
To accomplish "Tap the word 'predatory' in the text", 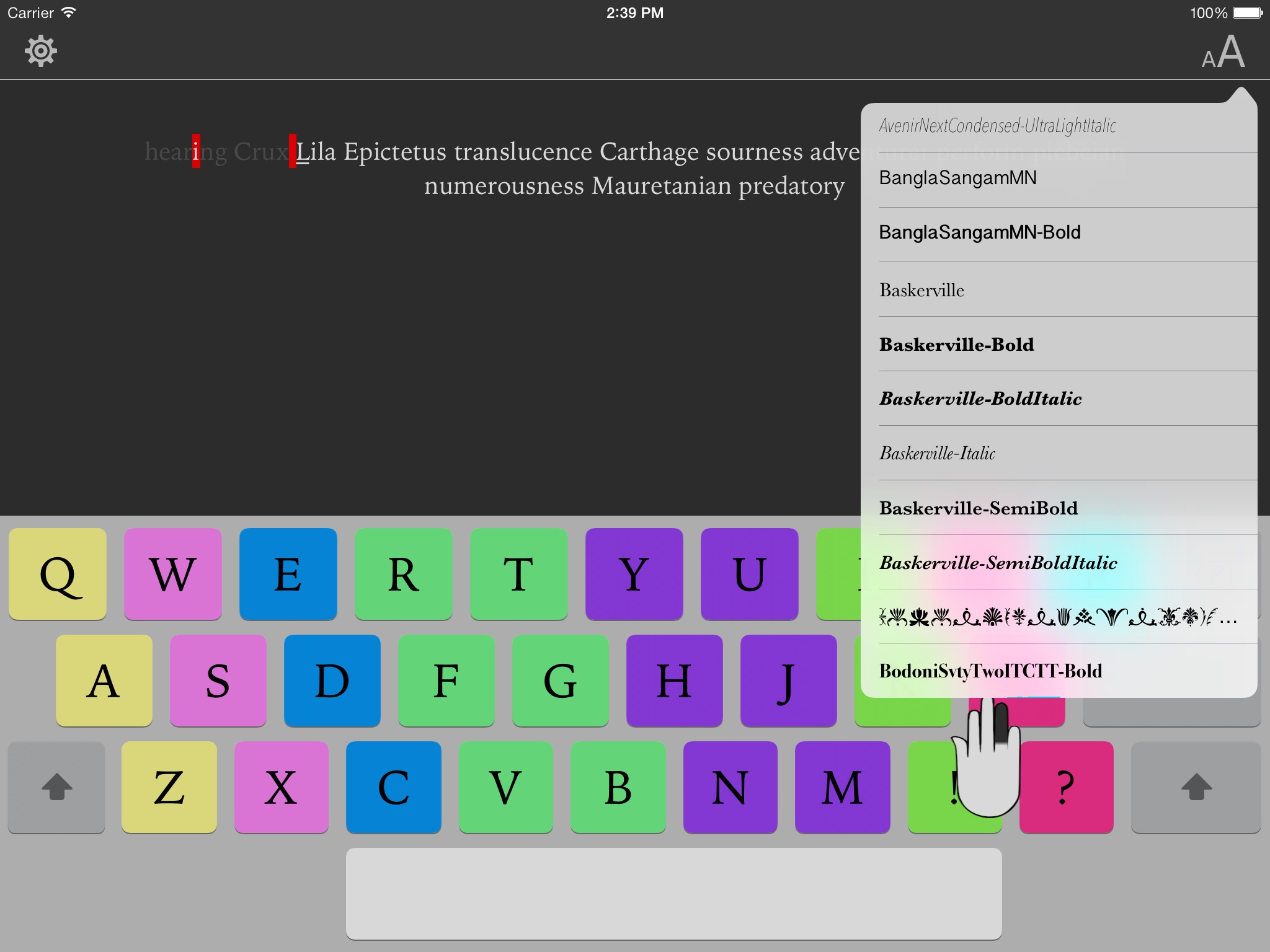I will click(792, 187).
